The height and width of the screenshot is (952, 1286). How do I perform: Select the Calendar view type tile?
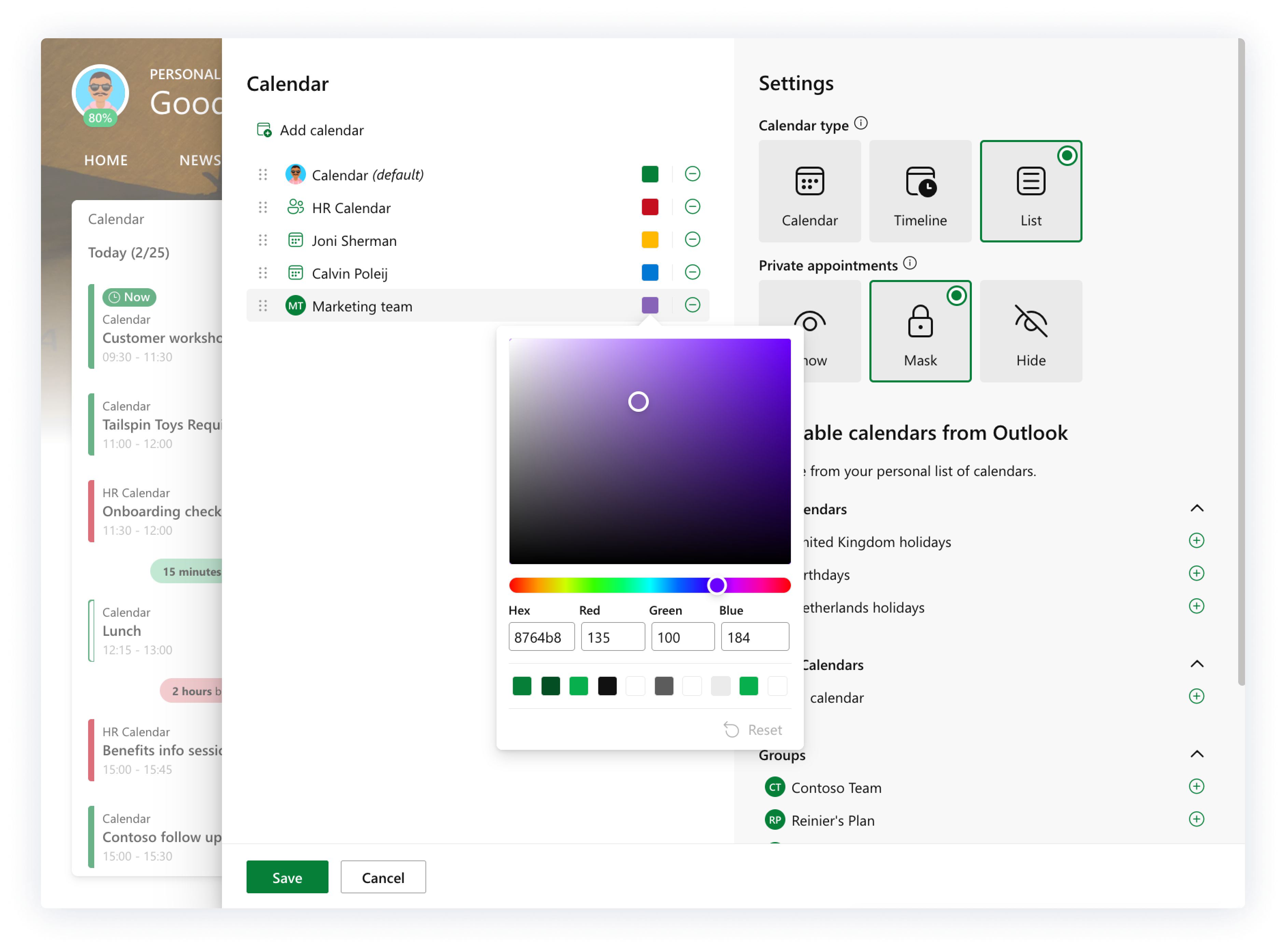click(809, 191)
